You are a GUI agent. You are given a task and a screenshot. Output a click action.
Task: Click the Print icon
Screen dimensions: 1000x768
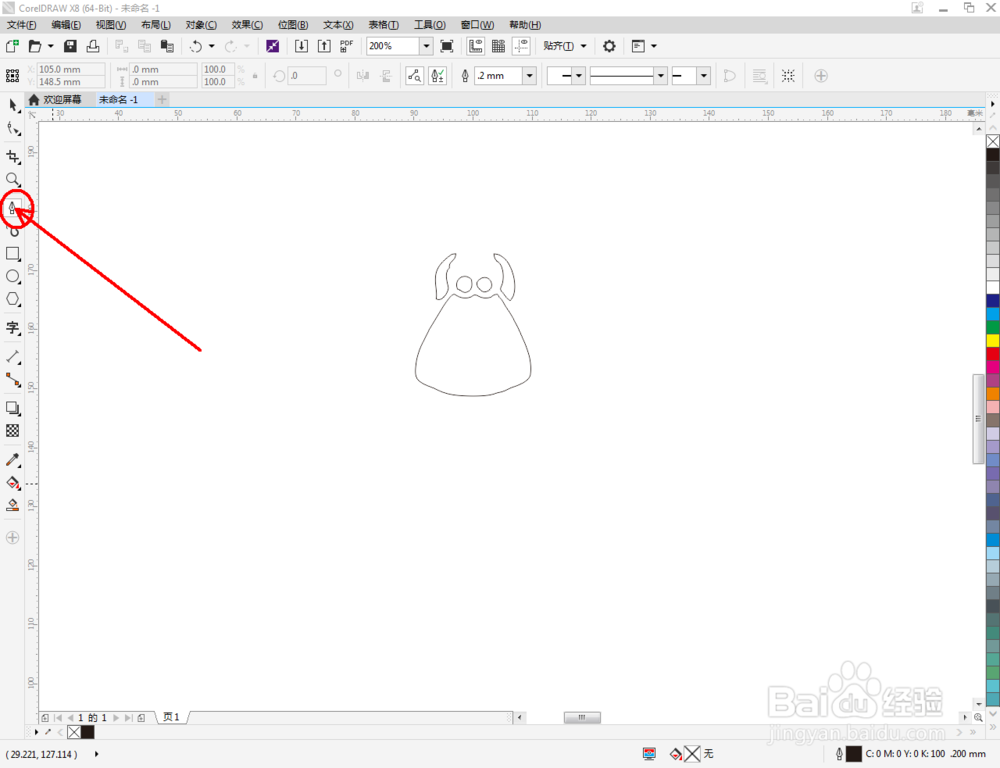pyautogui.click(x=92, y=46)
